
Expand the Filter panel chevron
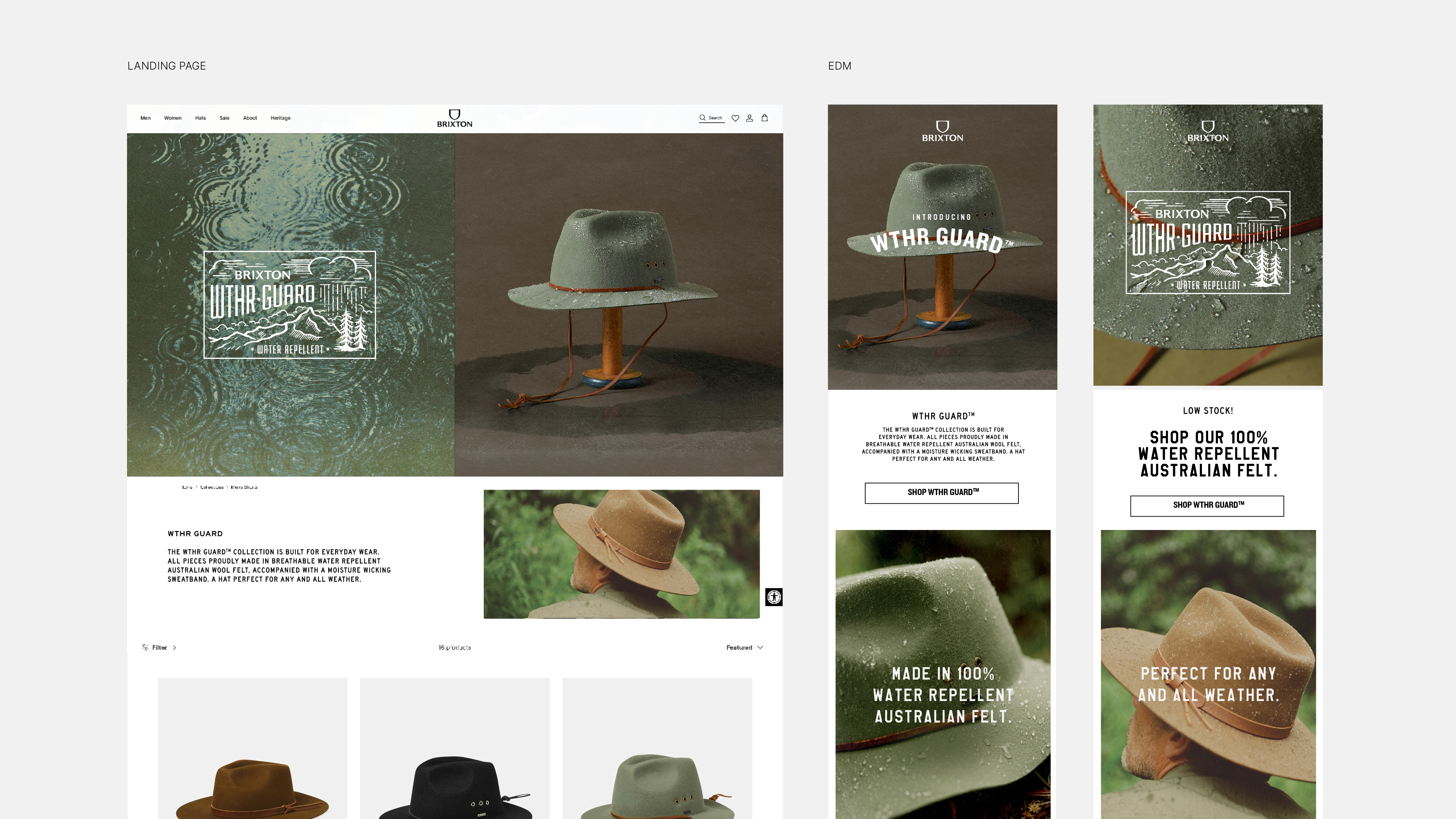174,648
